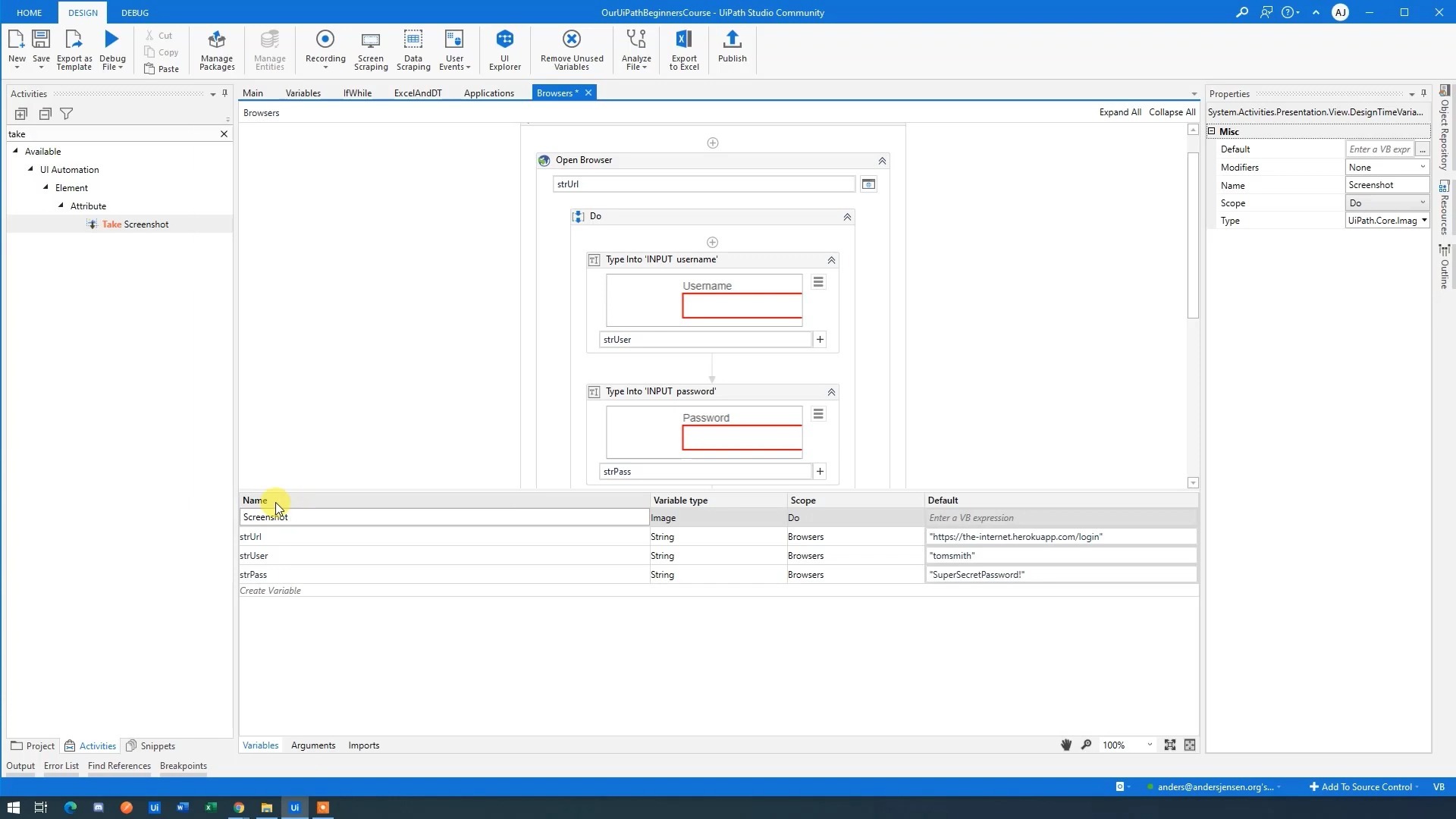
Task: Open Chrome from the taskbar
Action: pos(239,808)
